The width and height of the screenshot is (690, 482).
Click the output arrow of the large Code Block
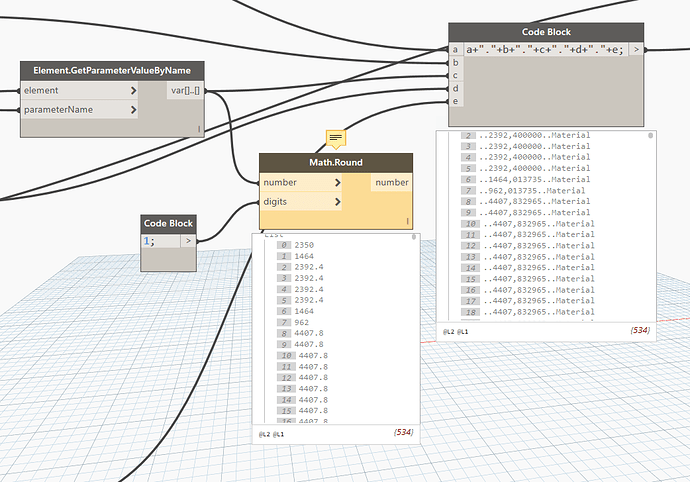click(637, 49)
